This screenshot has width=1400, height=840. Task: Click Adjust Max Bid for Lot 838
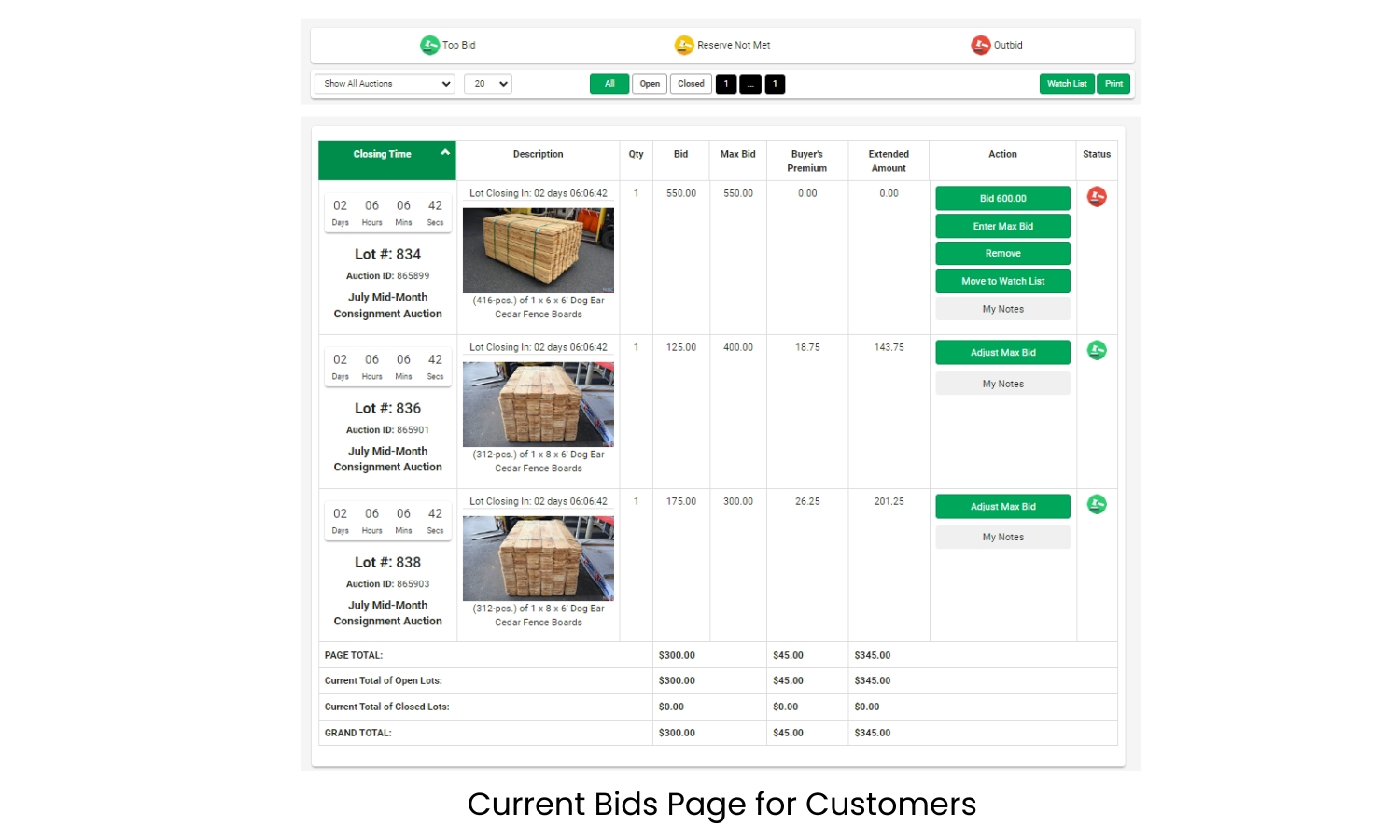coord(1003,507)
